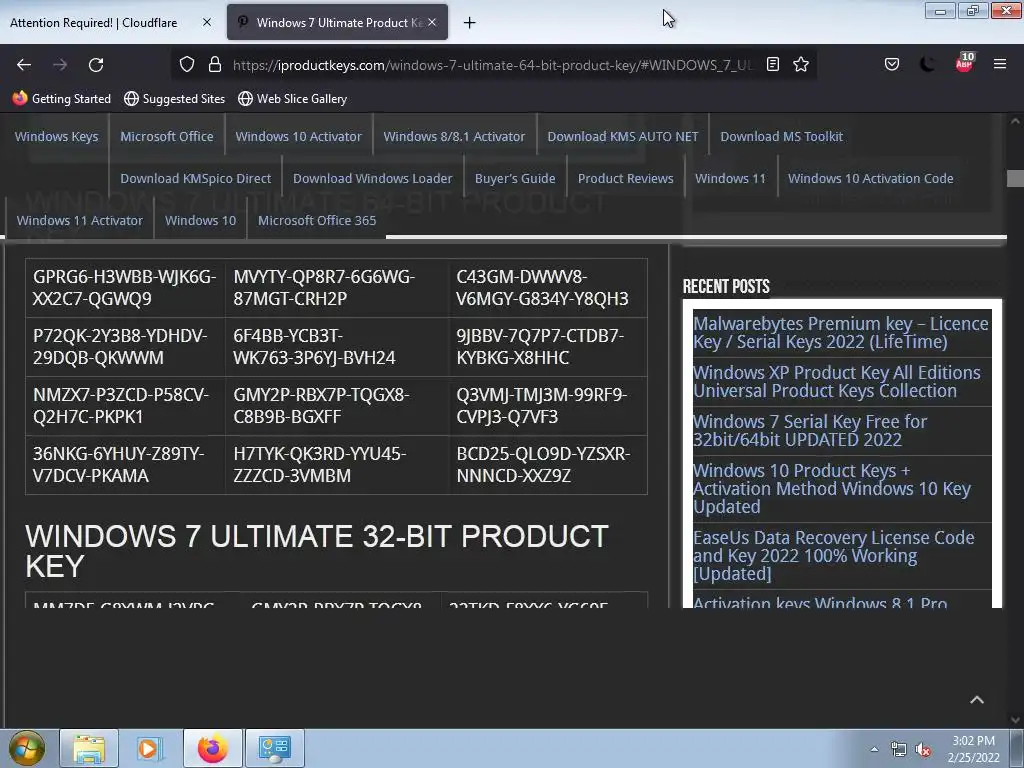Image resolution: width=1024 pixels, height=768 pixels.
Task: Click key cell 9JBBV-7Q7P7-CTDB7-KYBKG-X8HHC
Action: (x=548, y=347)
